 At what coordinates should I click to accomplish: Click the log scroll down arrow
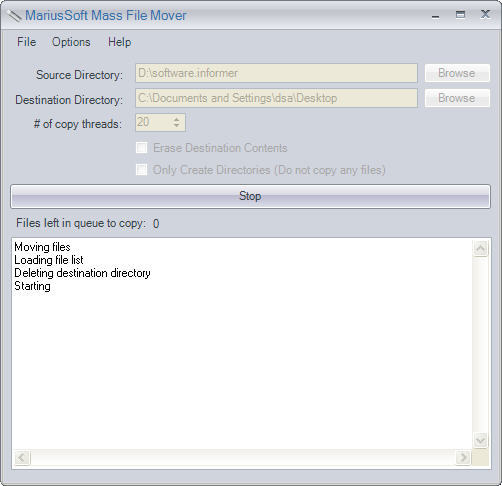[480, 441]
